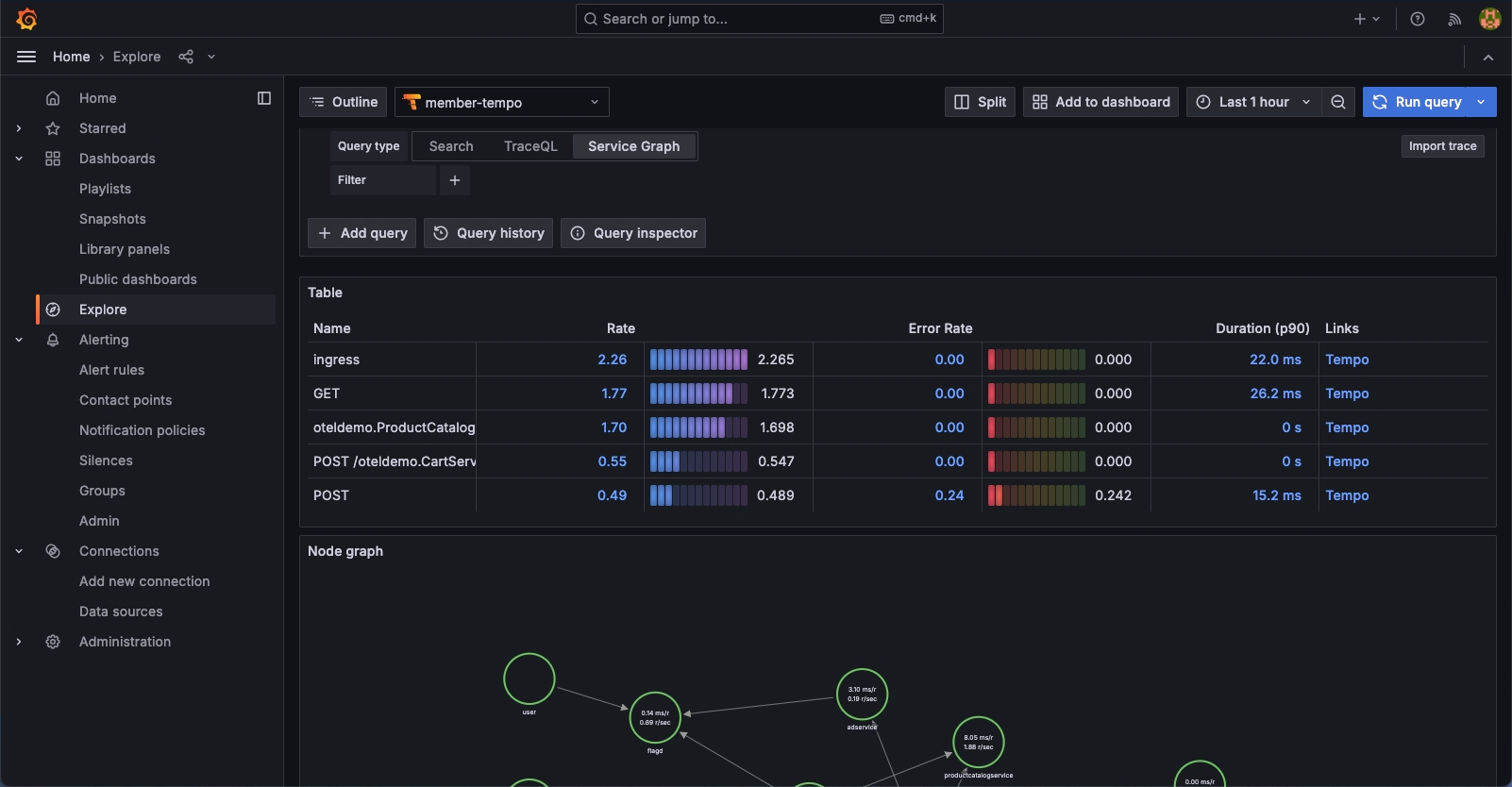Viewport: 1512px width, 787px height.
Task: Open the help question mark icon
Action: [x=1417, y=19]
